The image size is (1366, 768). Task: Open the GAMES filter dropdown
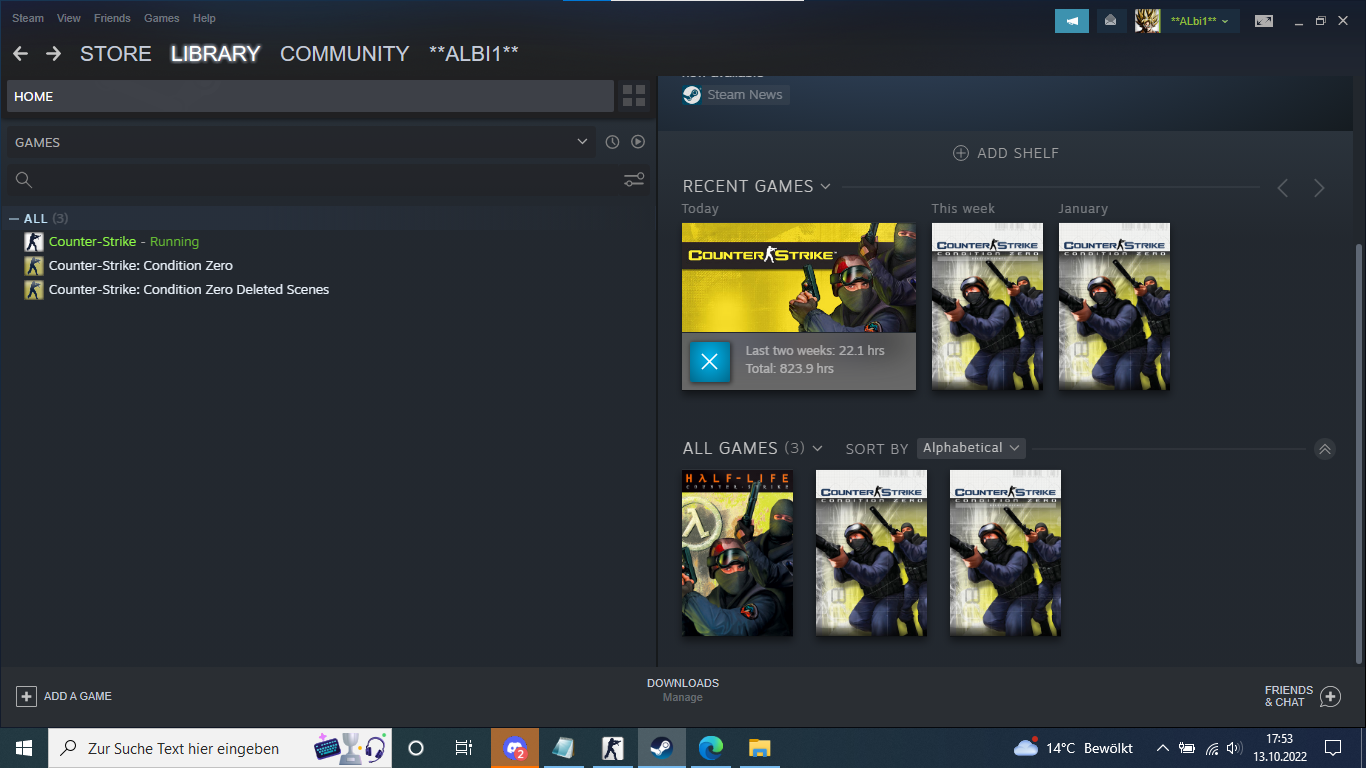click(x=582, y=142)
